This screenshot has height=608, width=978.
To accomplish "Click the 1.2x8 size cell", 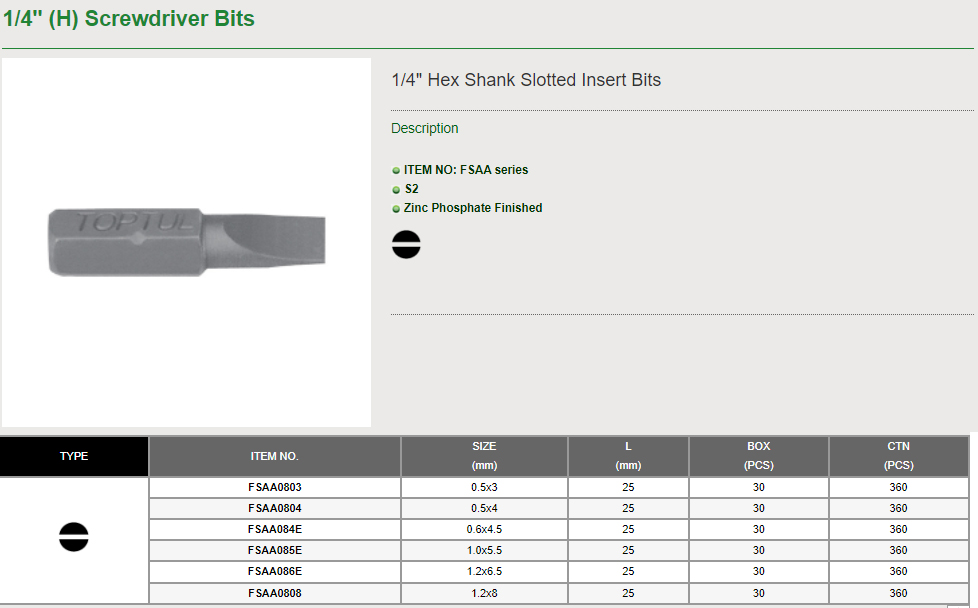I will (484, 593).
